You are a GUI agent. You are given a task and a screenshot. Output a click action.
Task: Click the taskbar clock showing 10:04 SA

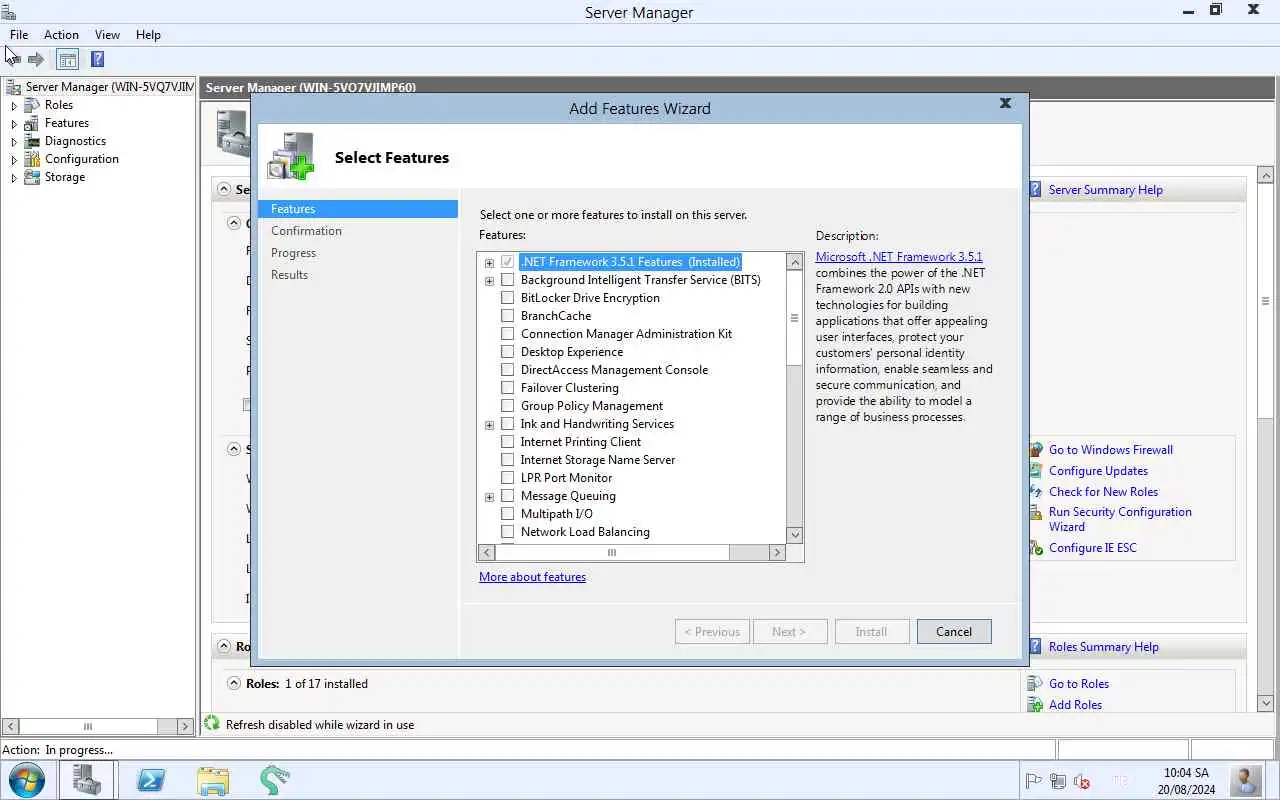[x=1186, y=781]
